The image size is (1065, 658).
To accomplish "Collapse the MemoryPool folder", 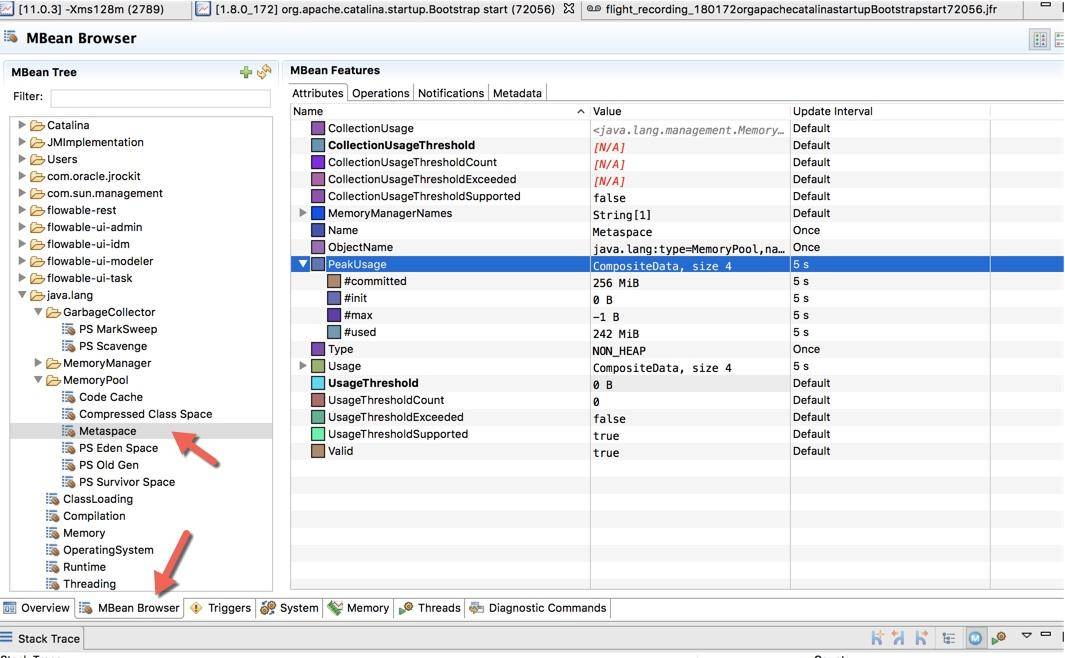I will point(38,380).
